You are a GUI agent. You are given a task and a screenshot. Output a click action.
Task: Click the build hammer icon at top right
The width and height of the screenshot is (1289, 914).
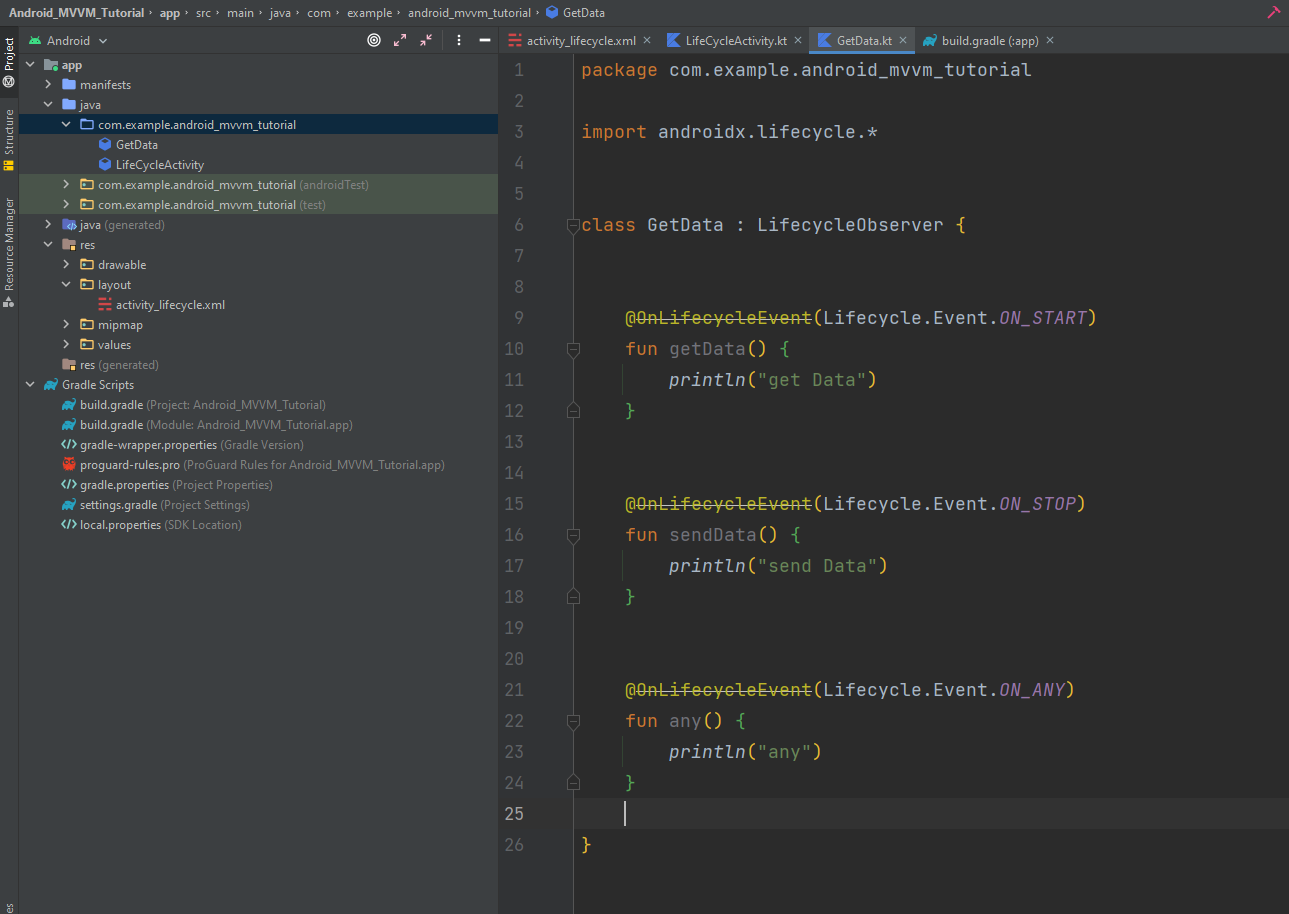[x=1273, y=13]
